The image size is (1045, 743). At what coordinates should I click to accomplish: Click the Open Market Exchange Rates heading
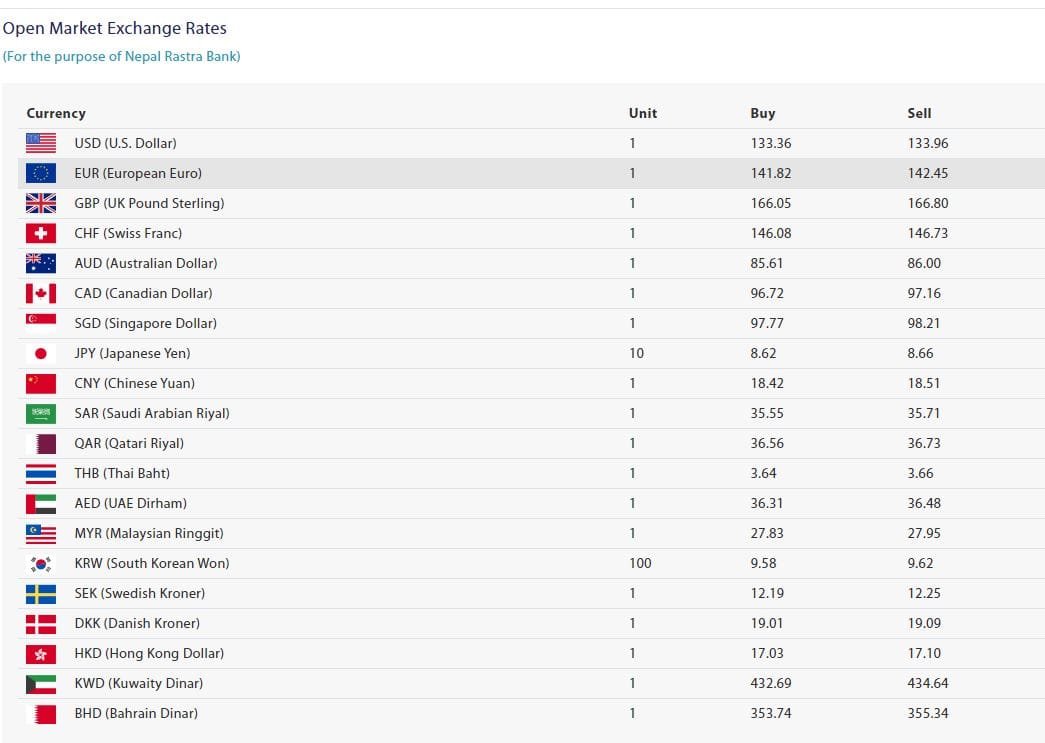tap(114, 28)
